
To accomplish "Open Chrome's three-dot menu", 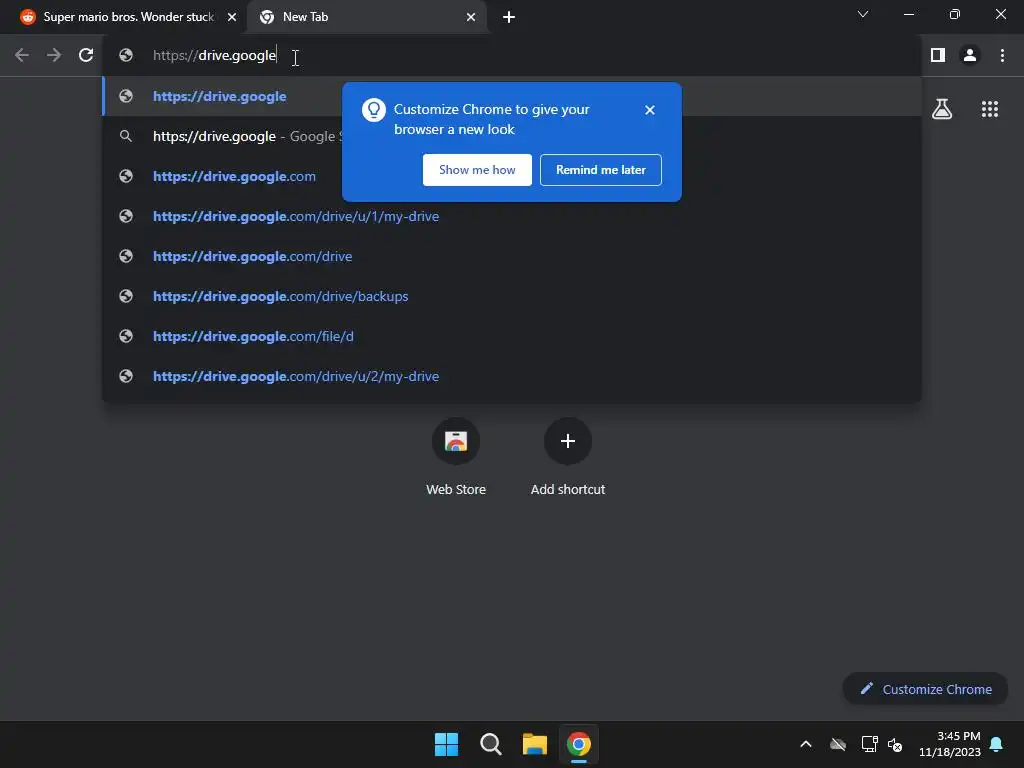I will tap(1002, 56).
